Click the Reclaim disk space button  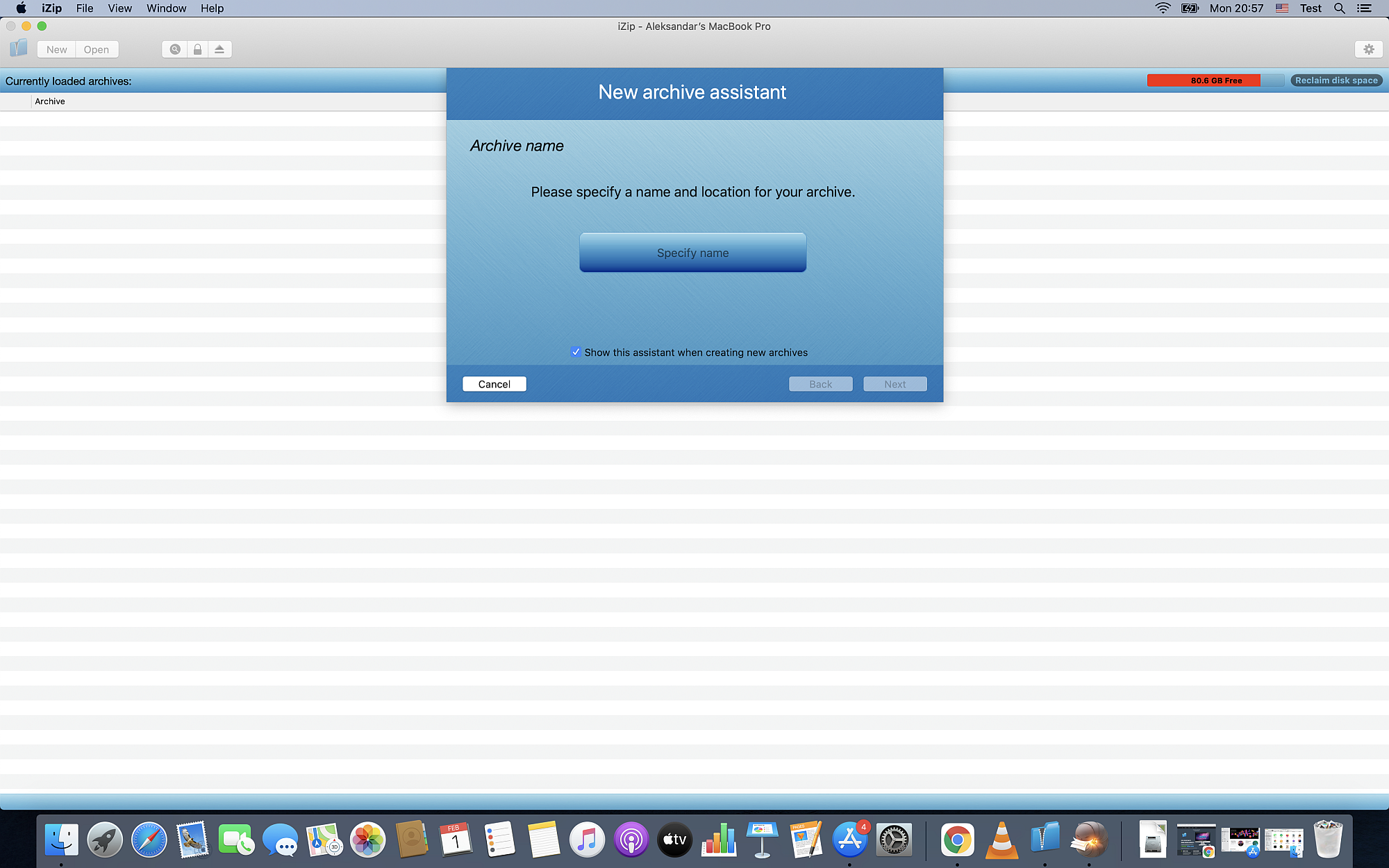[x=1337, y=80]
